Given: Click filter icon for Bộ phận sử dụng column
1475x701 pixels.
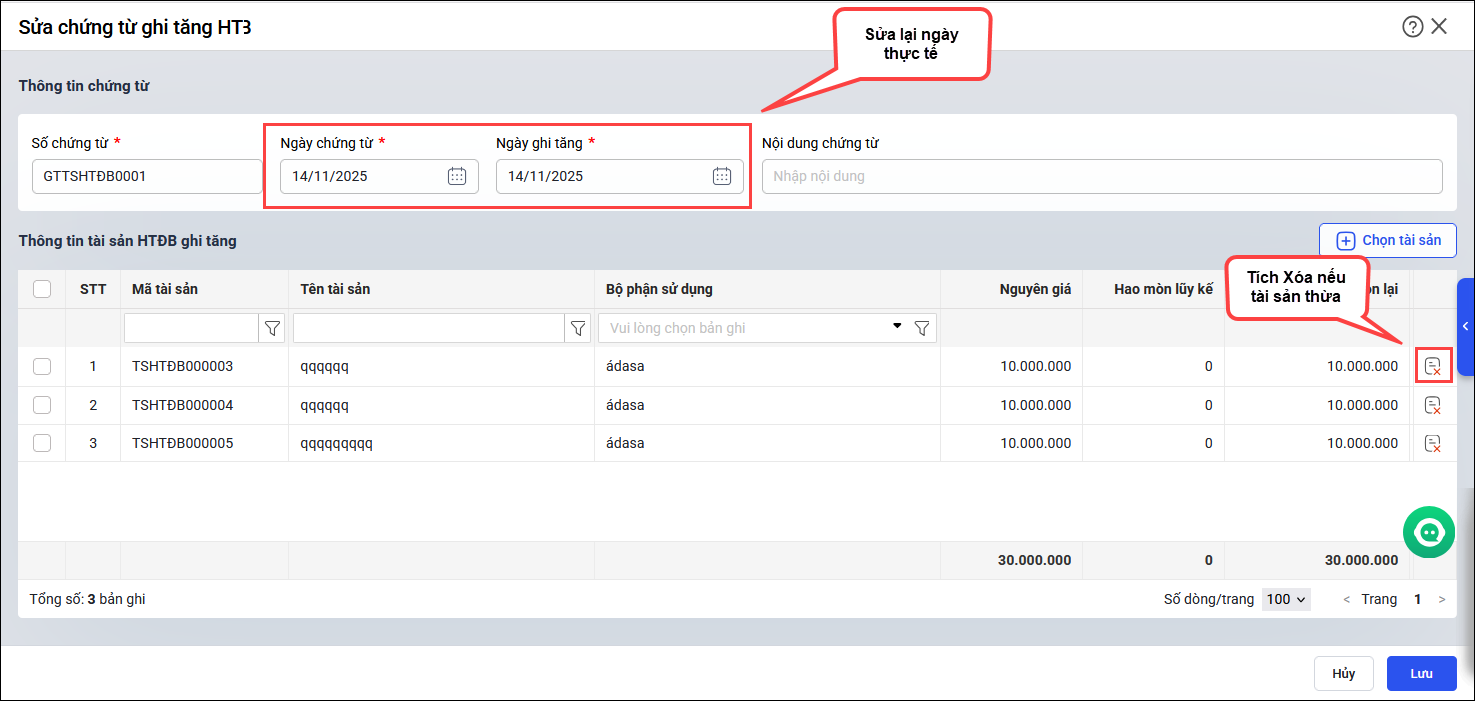Looking at the screenshot, I should (922, 328).
